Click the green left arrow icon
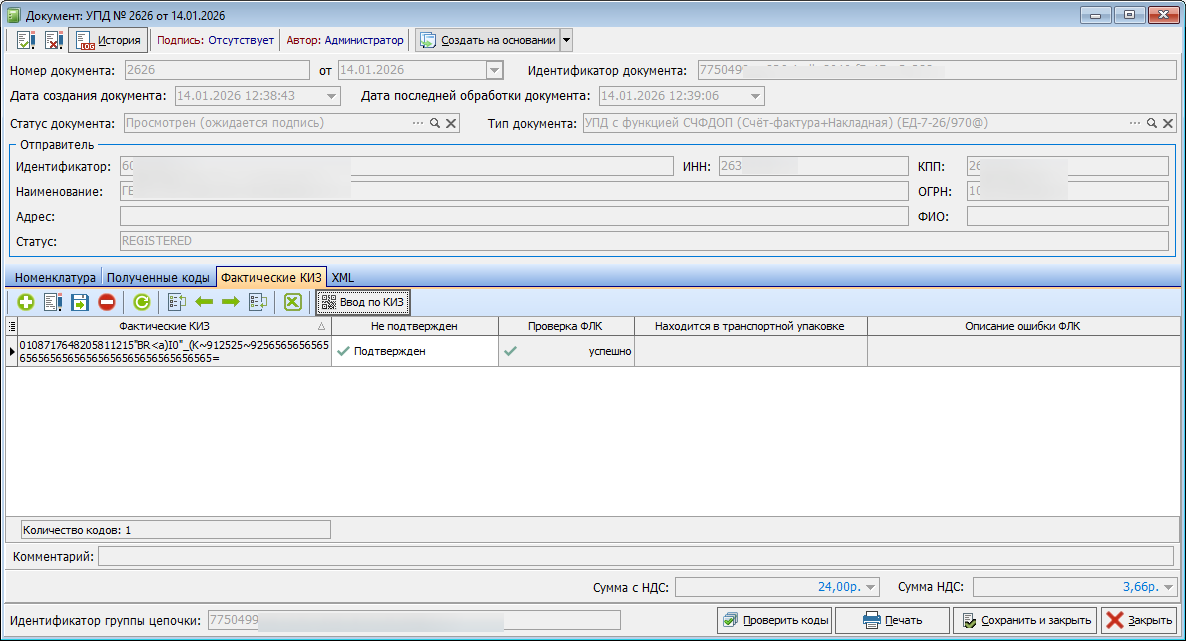This screenshot has height=641, width=1186. coord(204,301)
